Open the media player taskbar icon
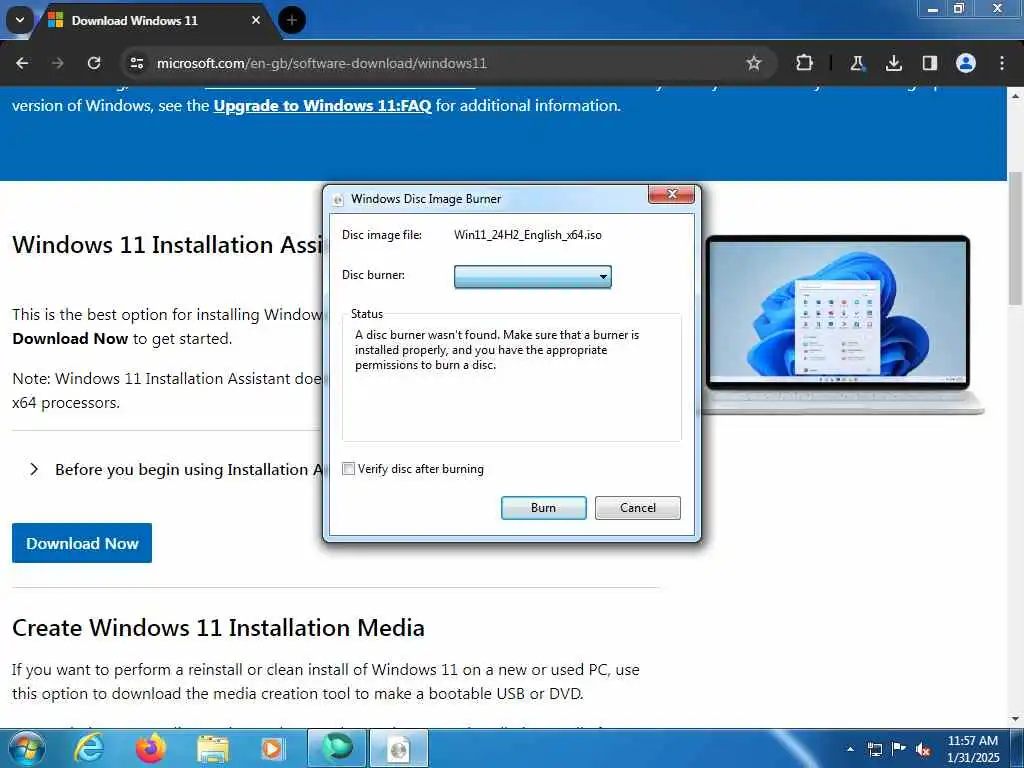This screenshot has width=1024, height=768. pos(272,749)
